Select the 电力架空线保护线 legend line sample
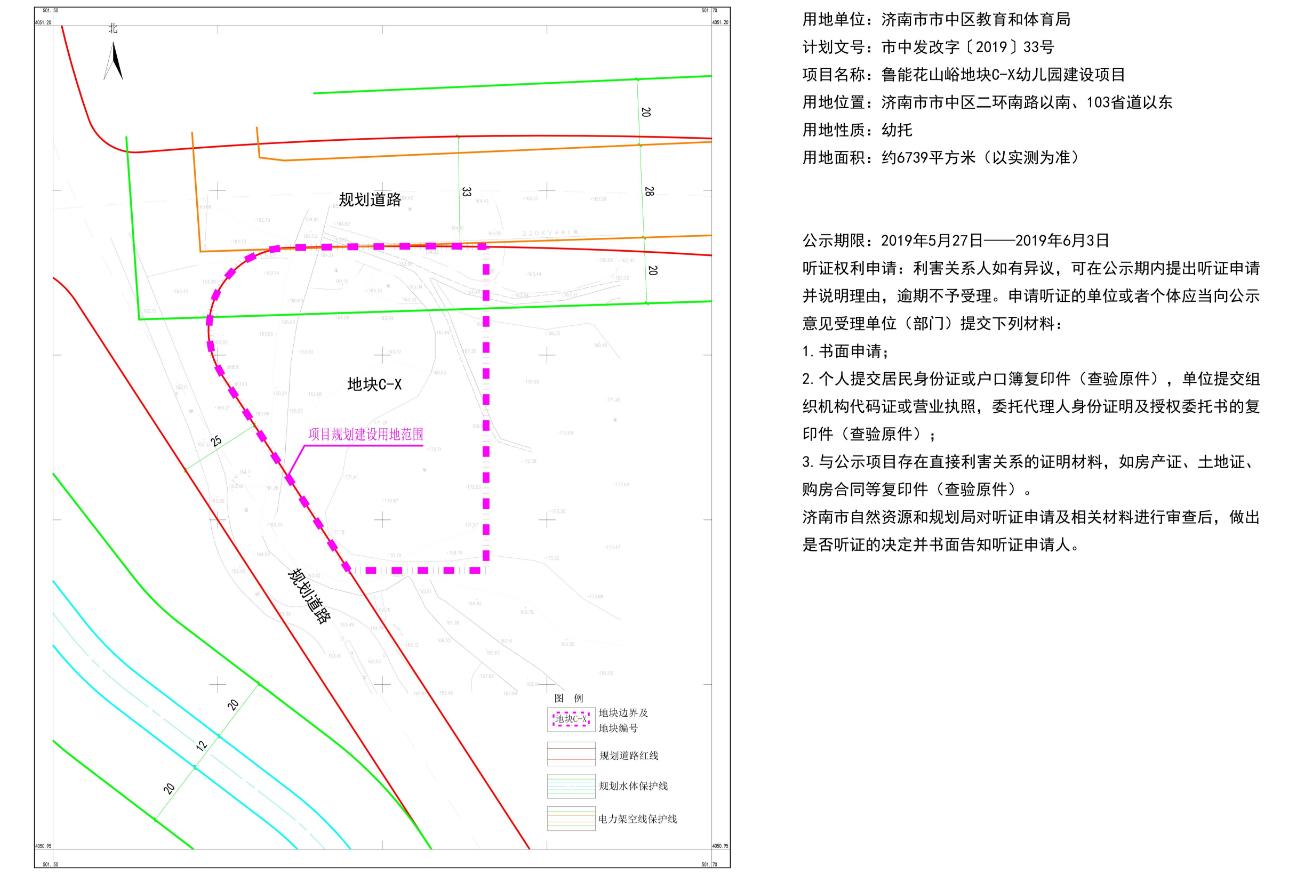Viewport: 1310px width, 875px height. click(571, 819)
